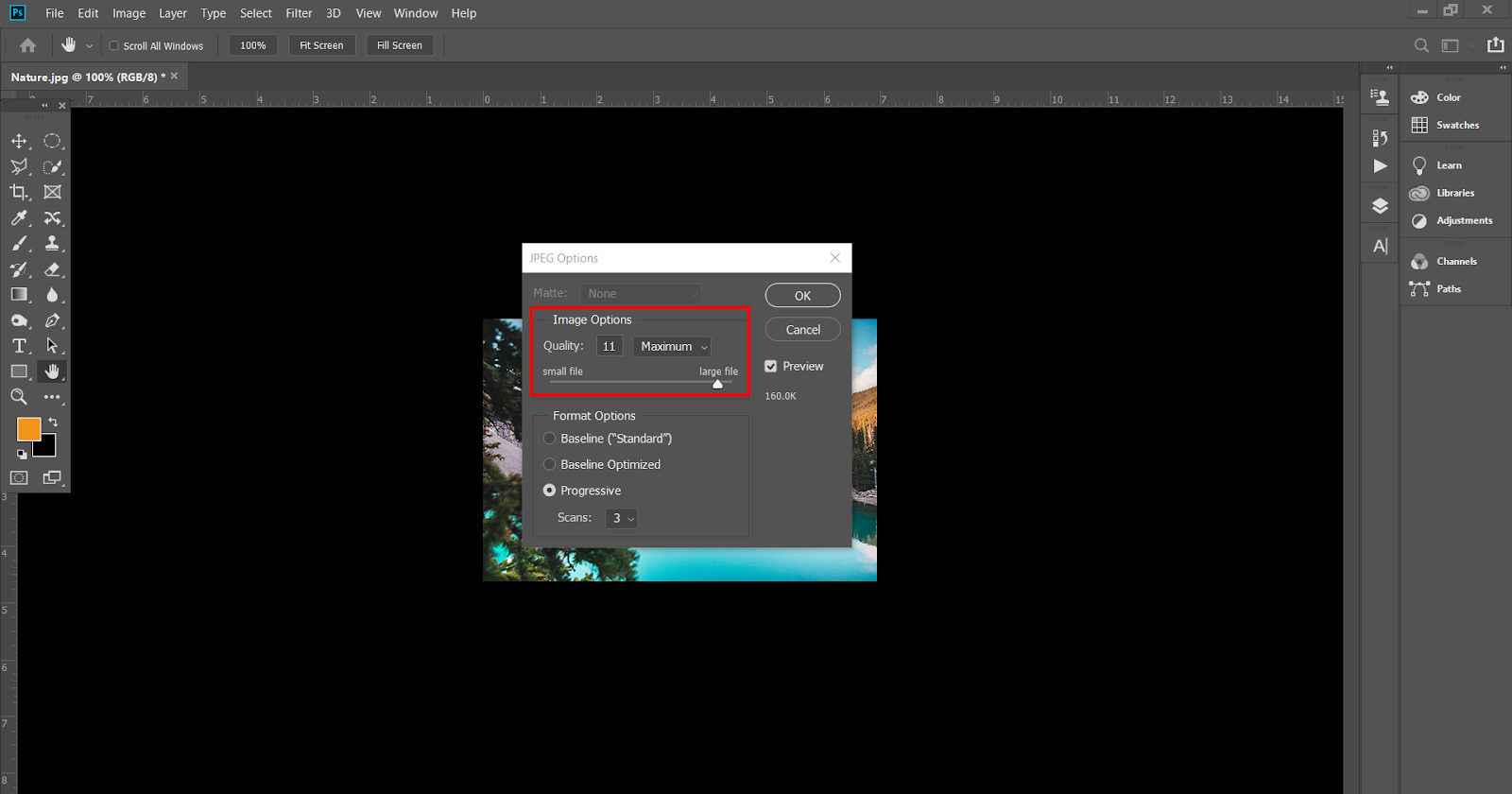Select the Content-Aware Move tool
This screenshot has width=1512, height=794.
[52, 217]
